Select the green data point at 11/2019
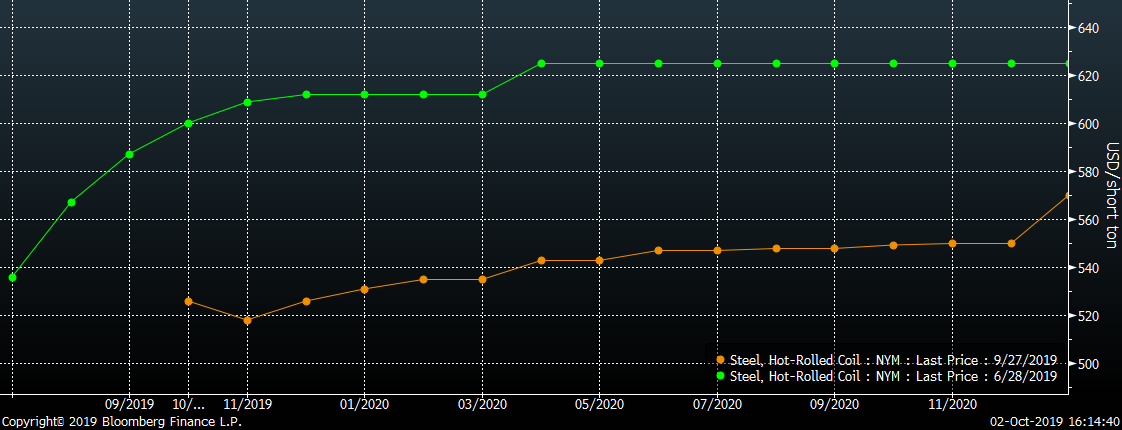Image resolution: width=1122 pixels, height=430 pixels. pos(248,102)
